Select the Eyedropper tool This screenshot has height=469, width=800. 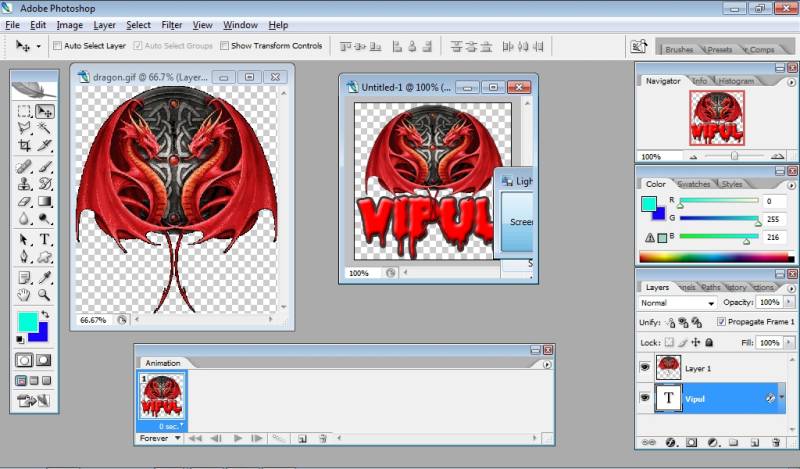tap(45, 278)
